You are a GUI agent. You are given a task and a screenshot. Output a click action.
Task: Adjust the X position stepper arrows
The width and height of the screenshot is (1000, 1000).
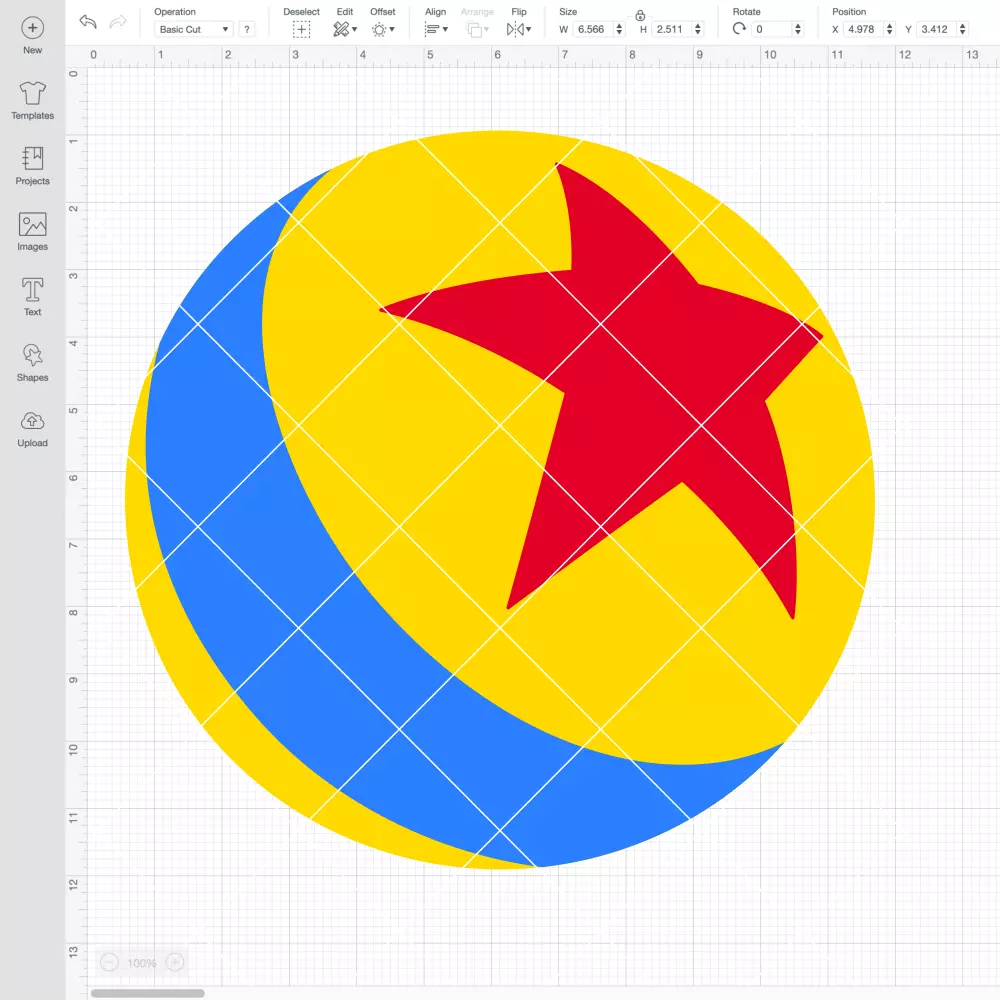coord(890,29)
